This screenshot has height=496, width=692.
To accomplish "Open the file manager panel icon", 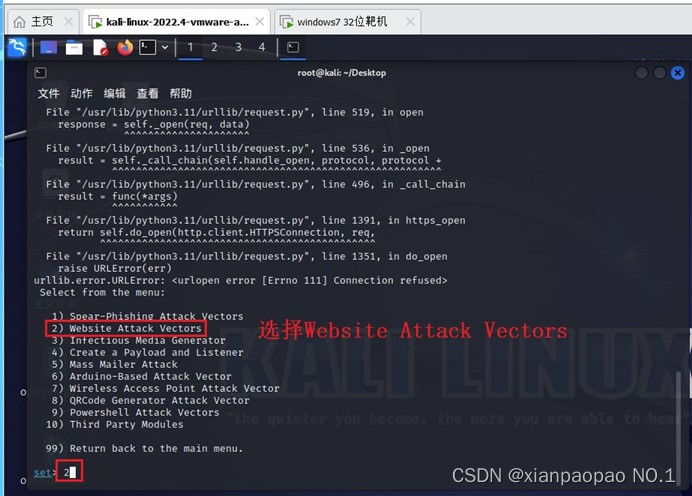I will (74, 48).
